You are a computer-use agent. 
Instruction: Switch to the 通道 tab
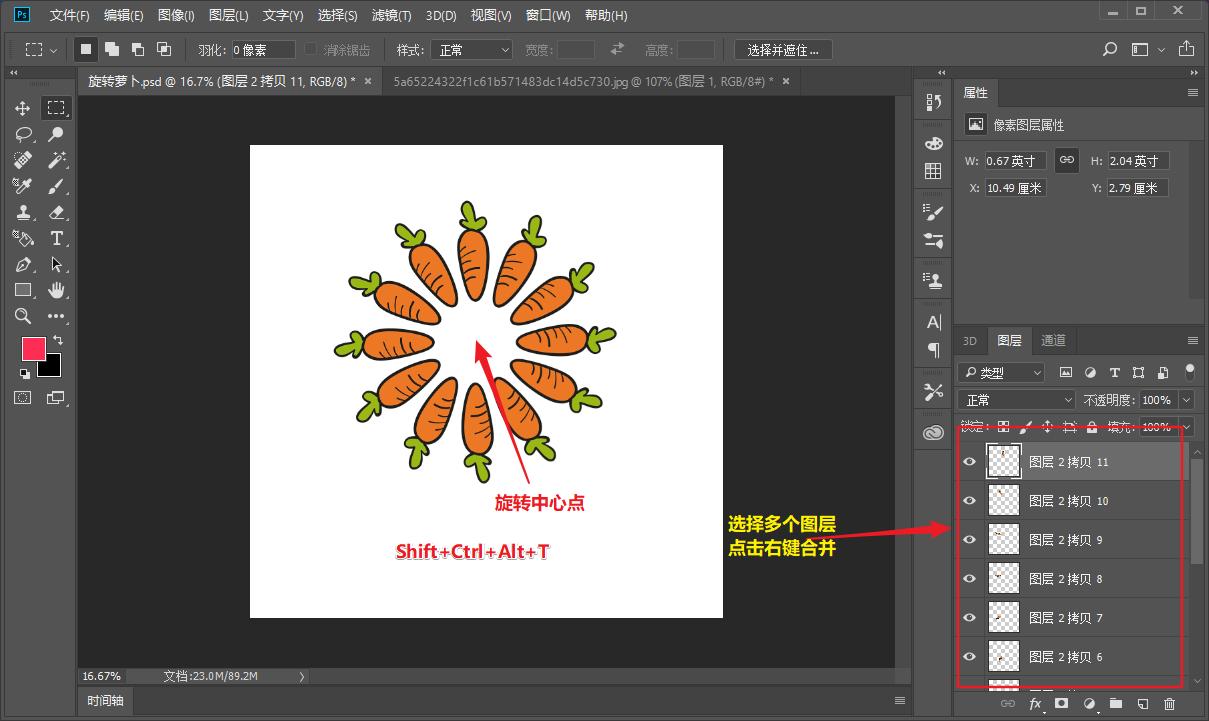1053,341
